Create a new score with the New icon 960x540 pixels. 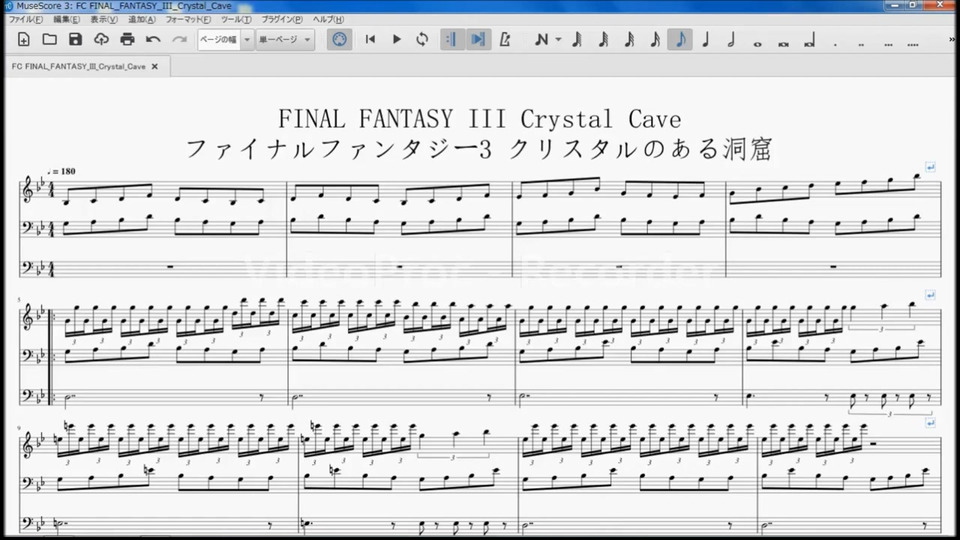[24, 40]
